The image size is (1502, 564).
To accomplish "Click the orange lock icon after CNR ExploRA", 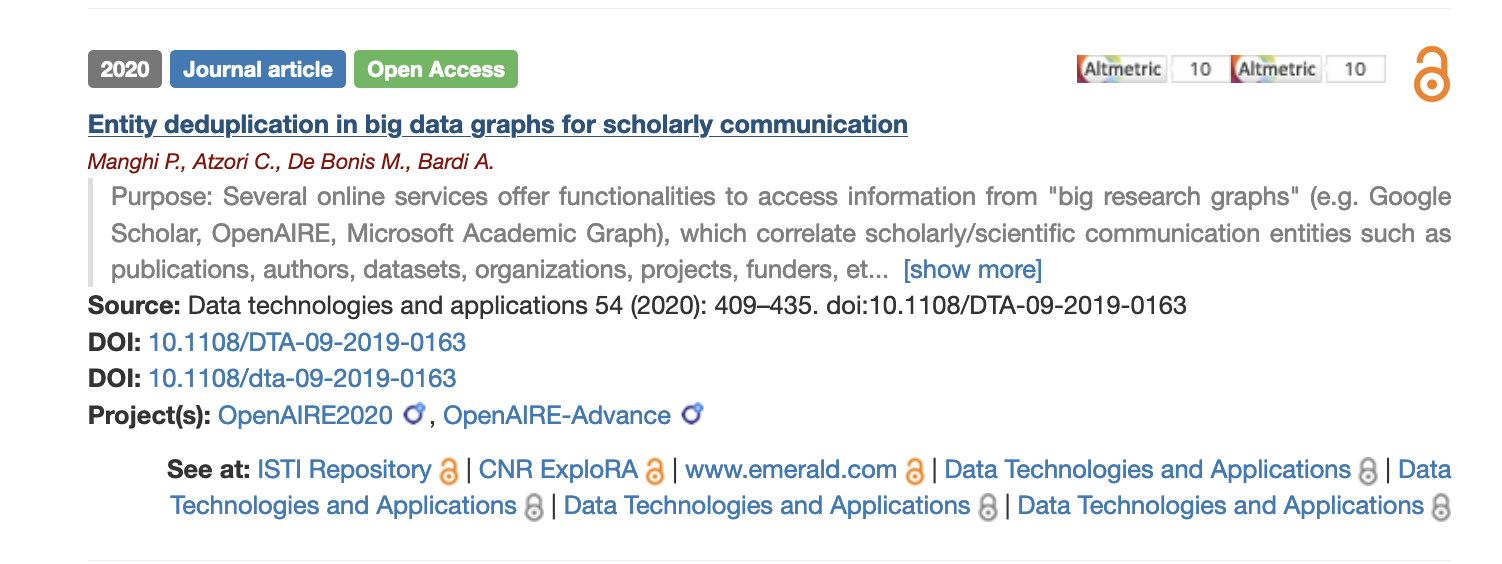I will click(655, 470).
